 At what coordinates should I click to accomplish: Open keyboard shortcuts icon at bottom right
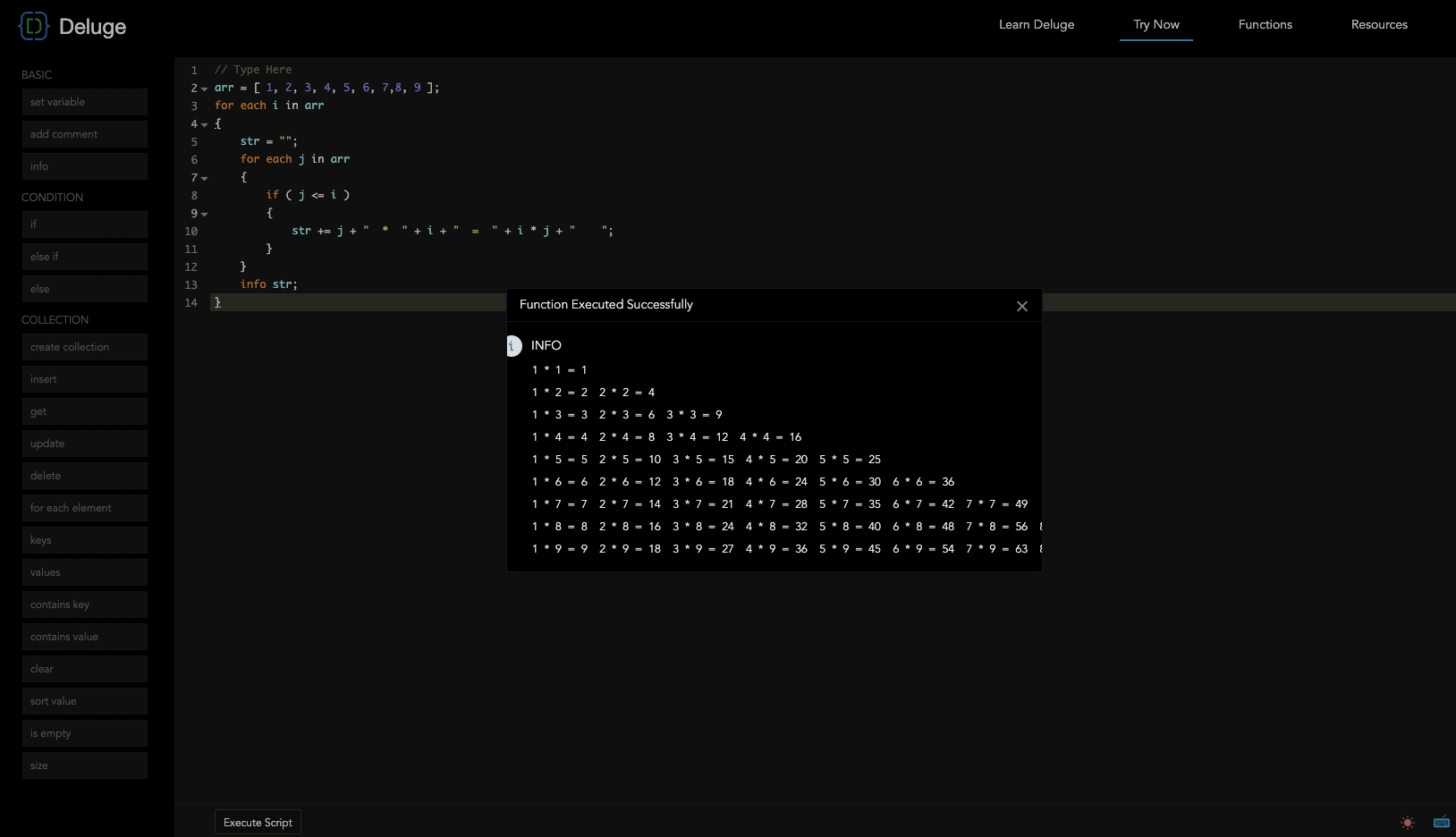[1441, 822]
